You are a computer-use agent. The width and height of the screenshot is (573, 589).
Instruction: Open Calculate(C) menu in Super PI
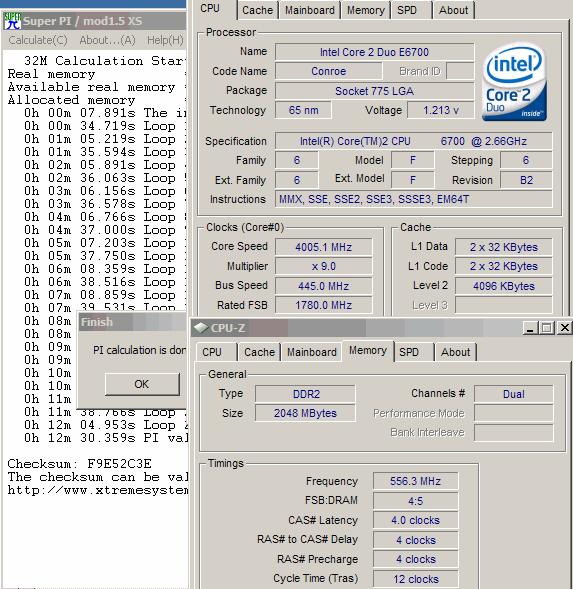click(x=38, y=40)
